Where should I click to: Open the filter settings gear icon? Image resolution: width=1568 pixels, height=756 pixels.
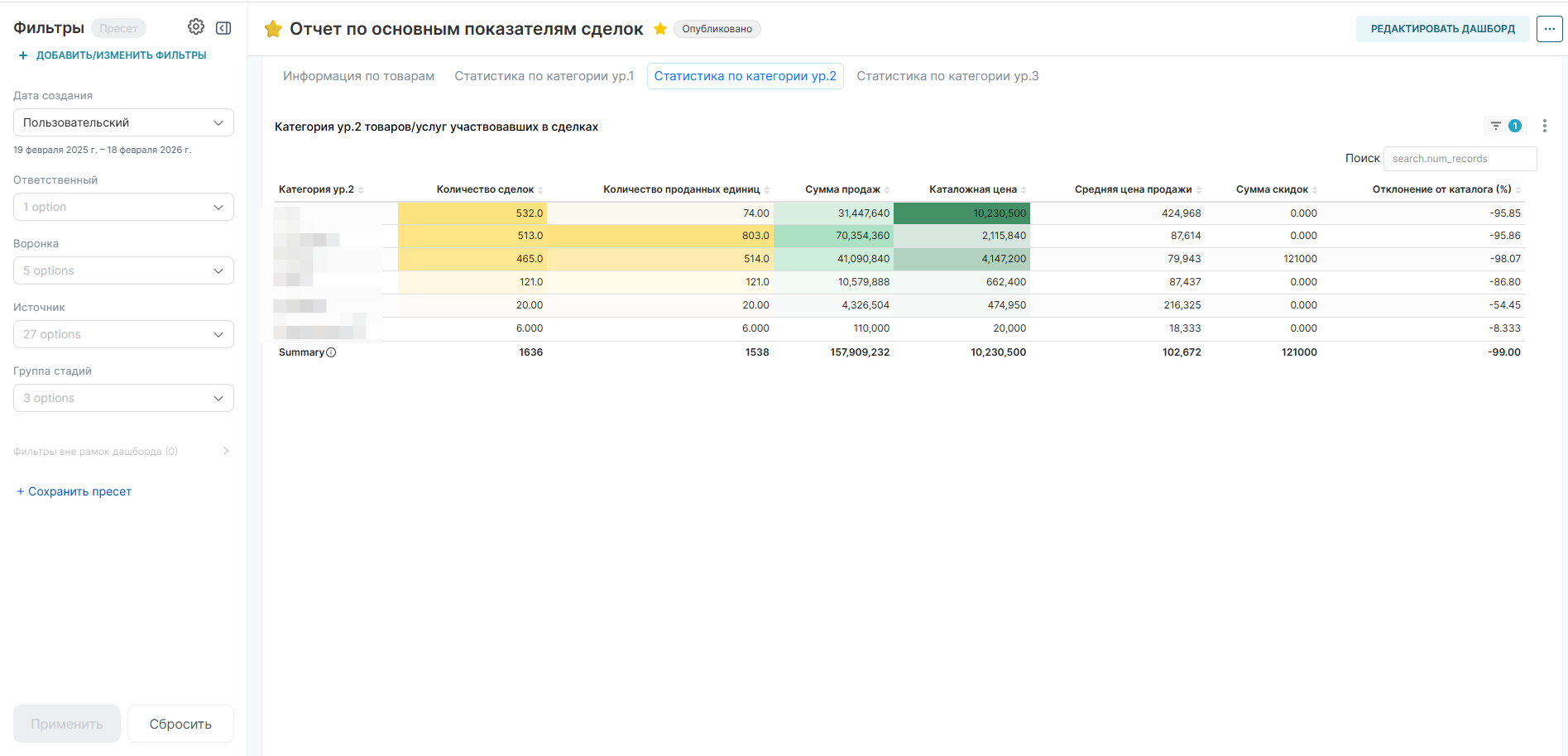coord(195,27)
